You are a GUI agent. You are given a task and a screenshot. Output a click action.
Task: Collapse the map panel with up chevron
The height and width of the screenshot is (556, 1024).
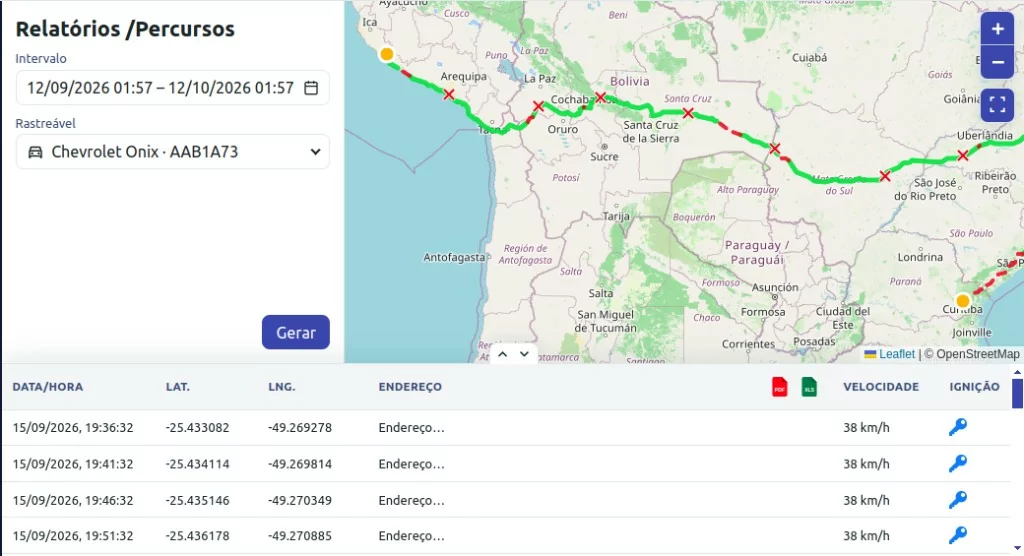click(x=502, y=354)
